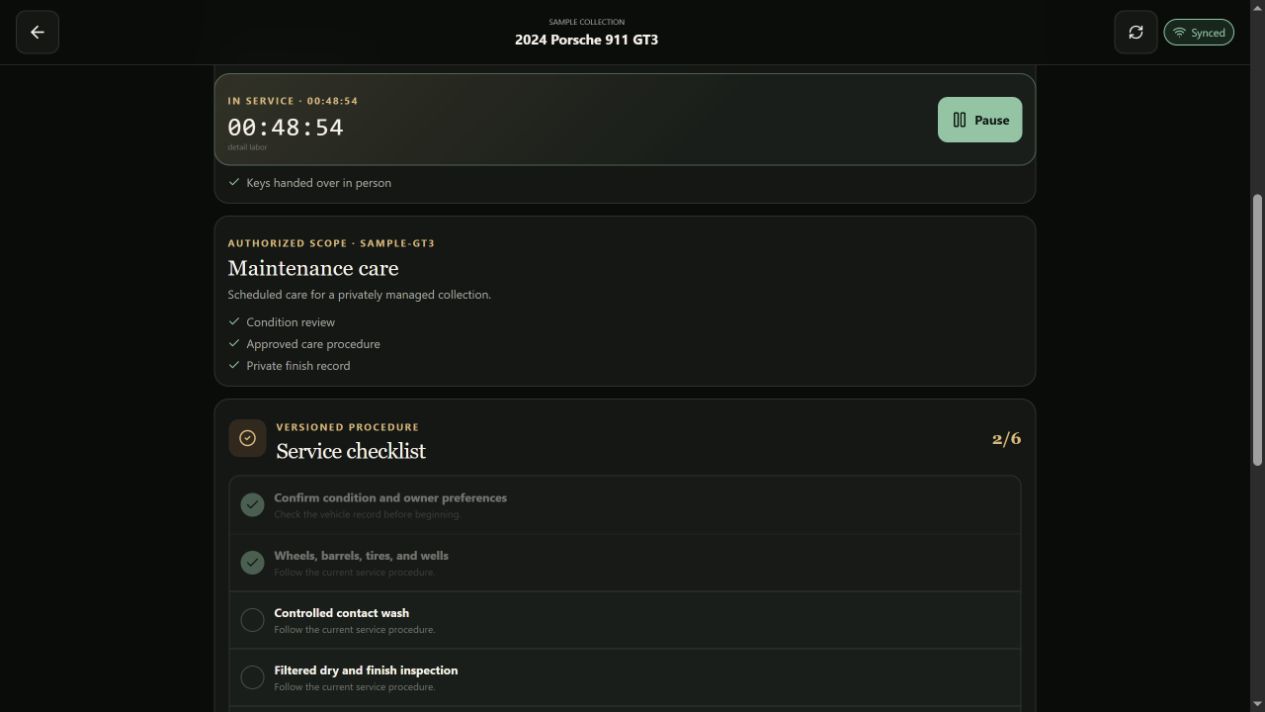Click the detail labor caption
The image size is (1265, 712).
[247, 147]
